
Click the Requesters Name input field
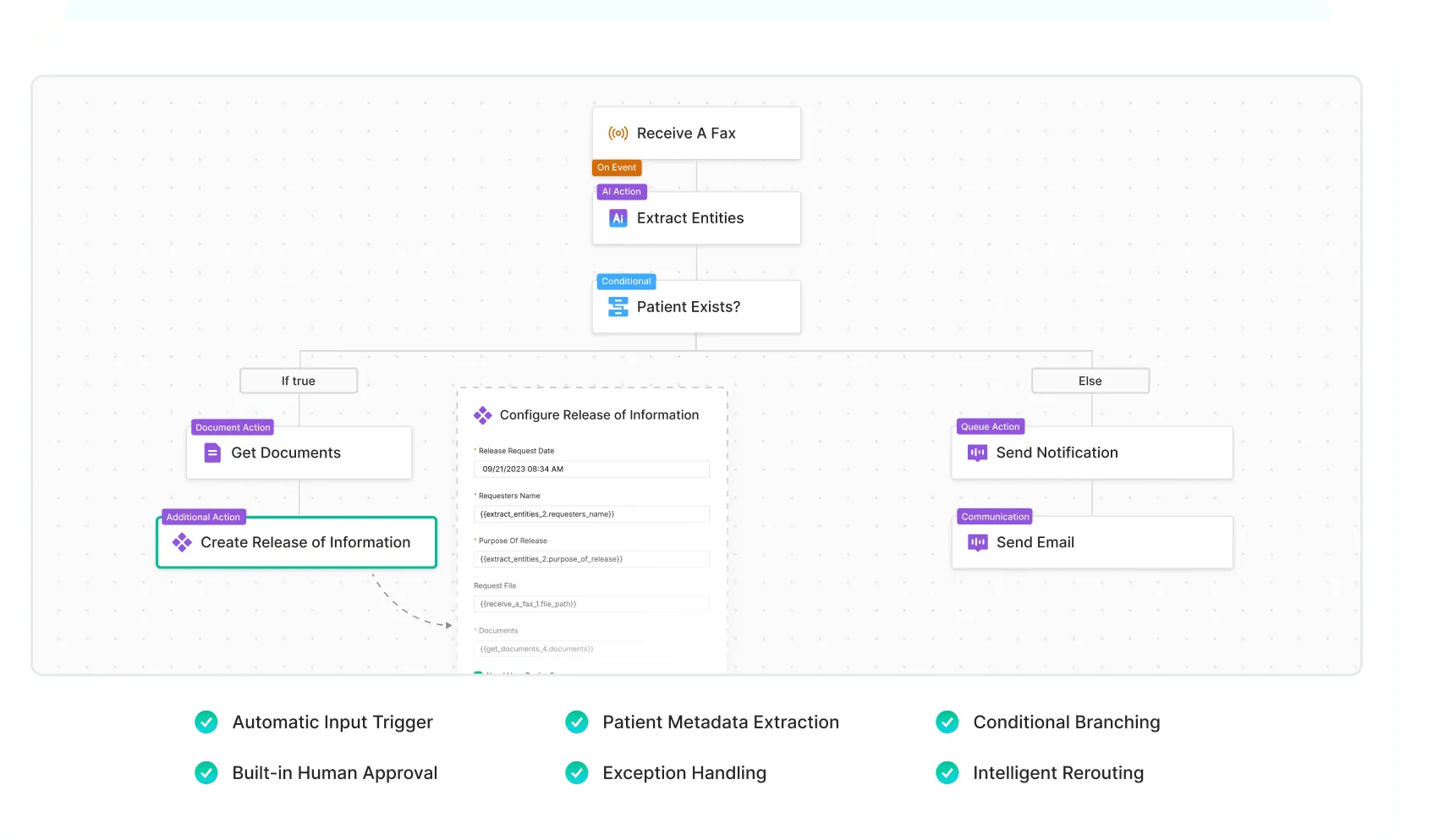point(591,514)
